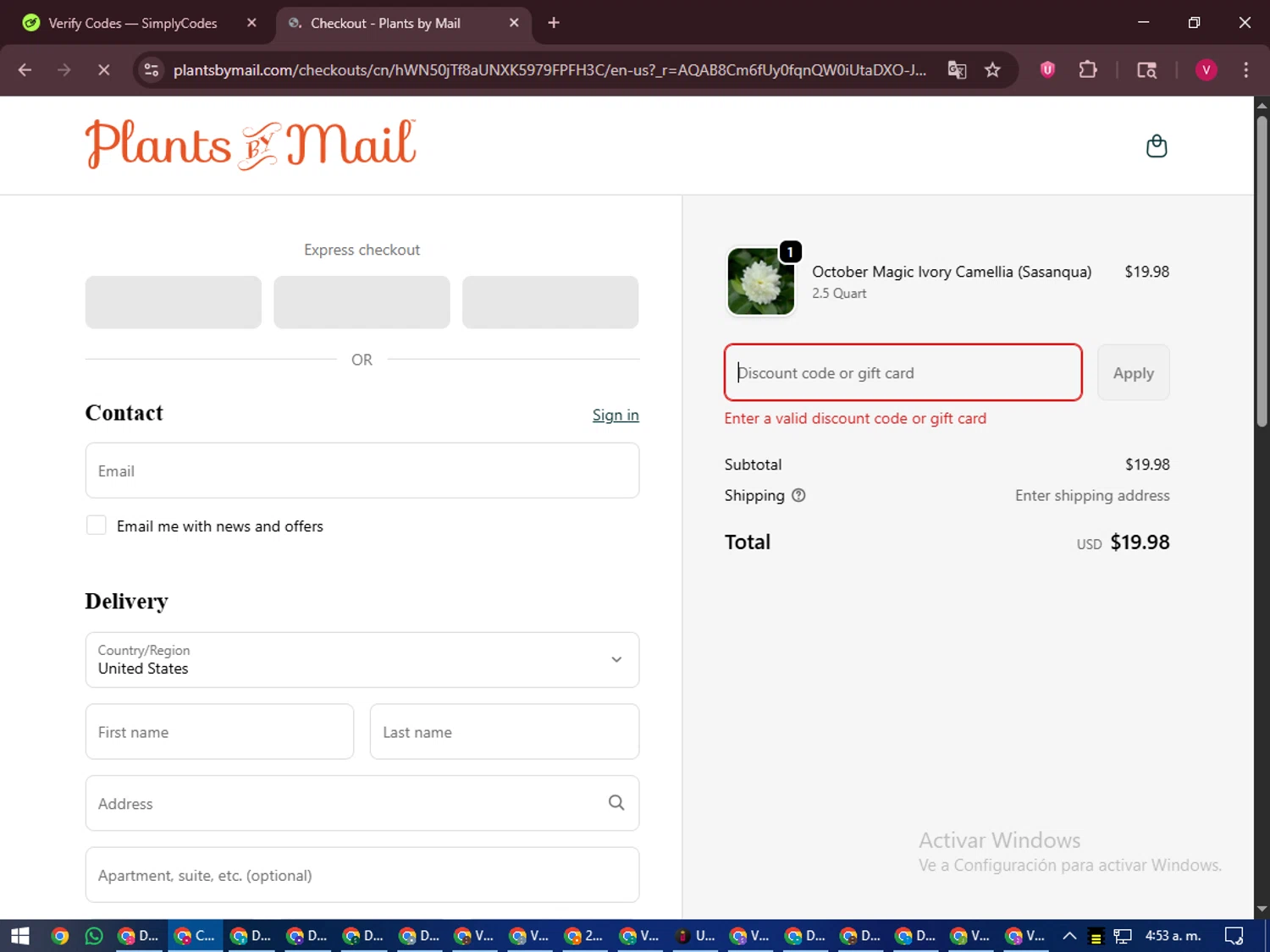Switch to Verify Codes SimplyCodes tab
Image resolution: width=1270 pixels, height=952 pixels.
pos(133,23)
